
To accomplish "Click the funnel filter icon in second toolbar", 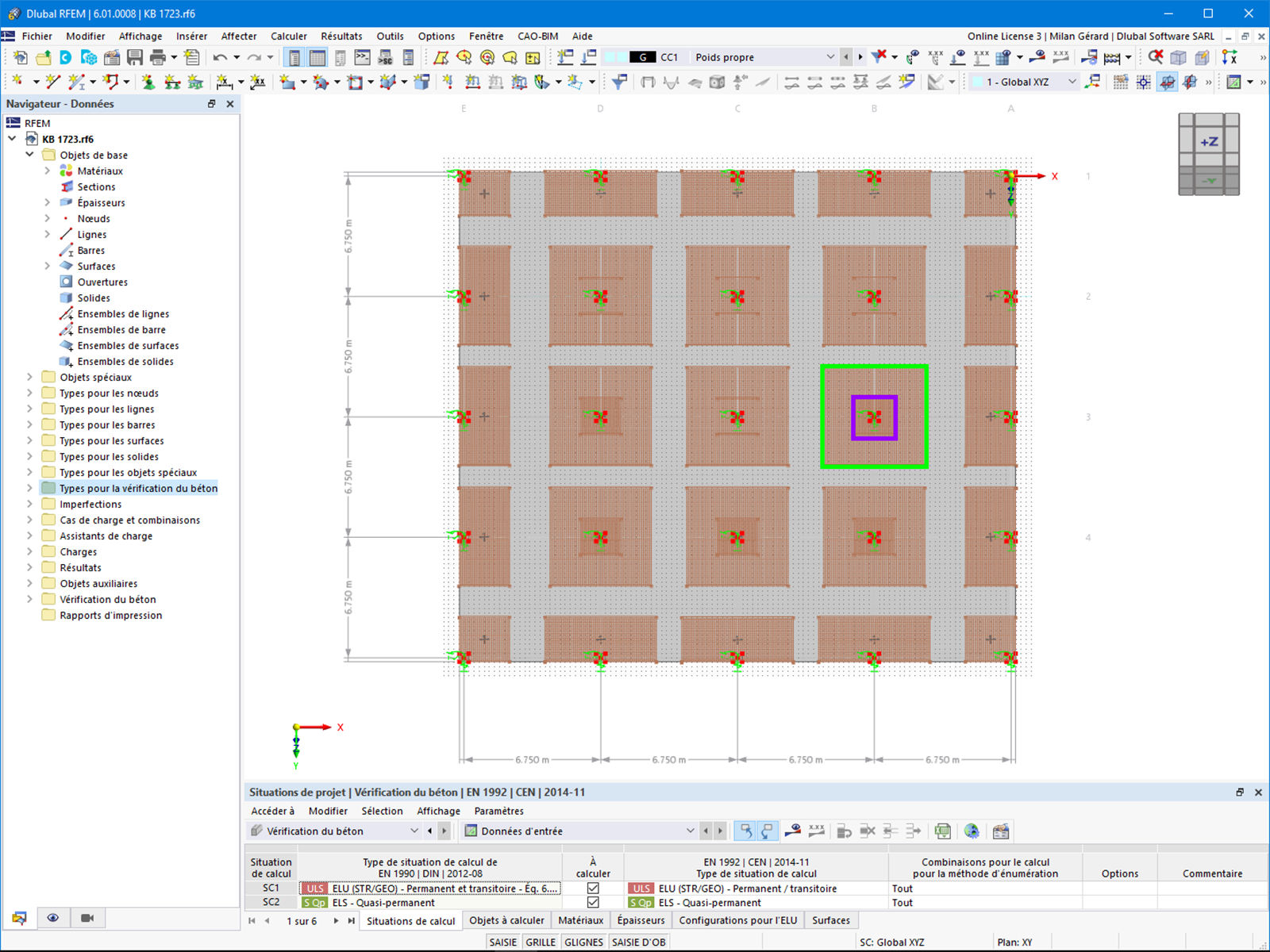I will pos(619,82).
